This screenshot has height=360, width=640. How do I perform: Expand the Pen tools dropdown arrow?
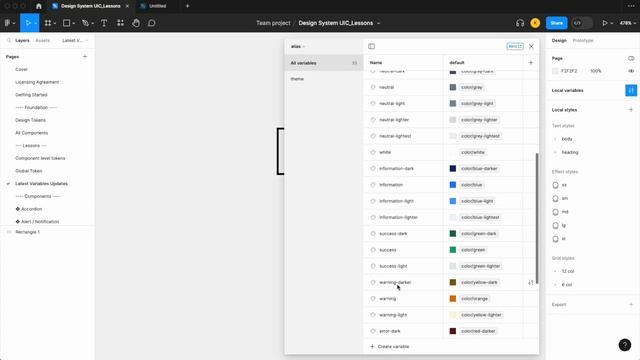92,23
